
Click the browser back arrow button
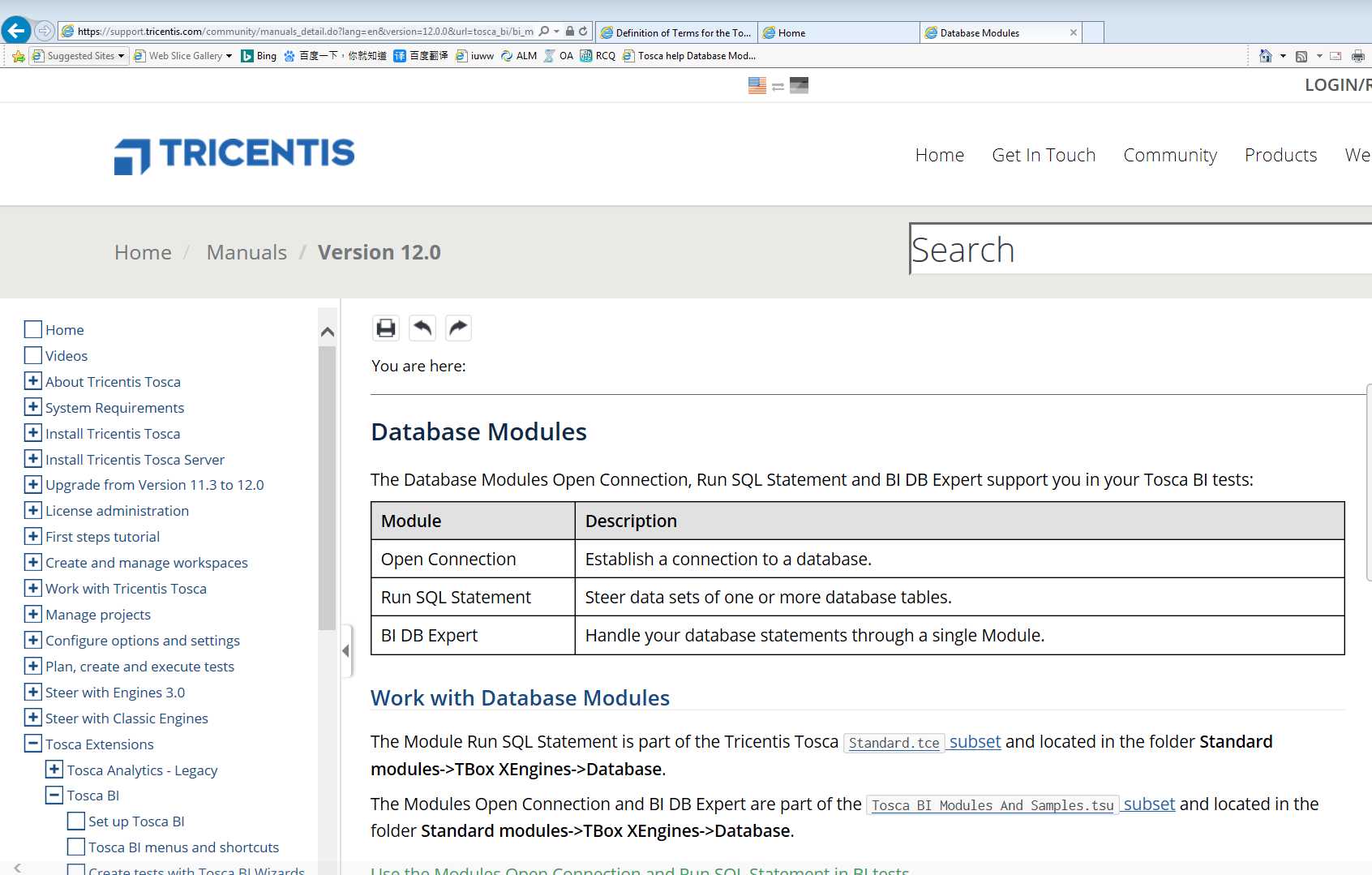click(16, 31)
